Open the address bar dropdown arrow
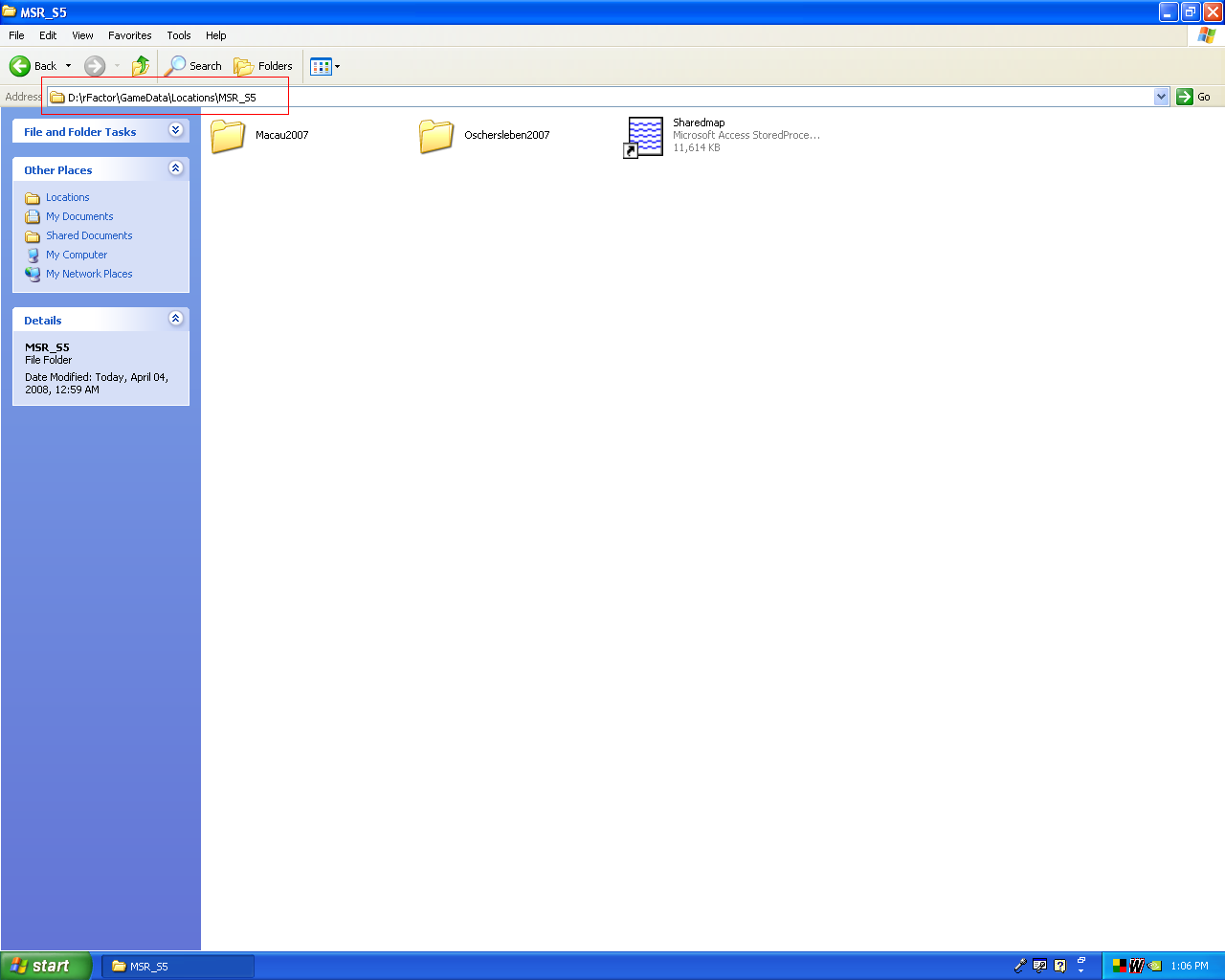Image resolution: width=1225 pixels, height=980 pixels. (1161, 97)
